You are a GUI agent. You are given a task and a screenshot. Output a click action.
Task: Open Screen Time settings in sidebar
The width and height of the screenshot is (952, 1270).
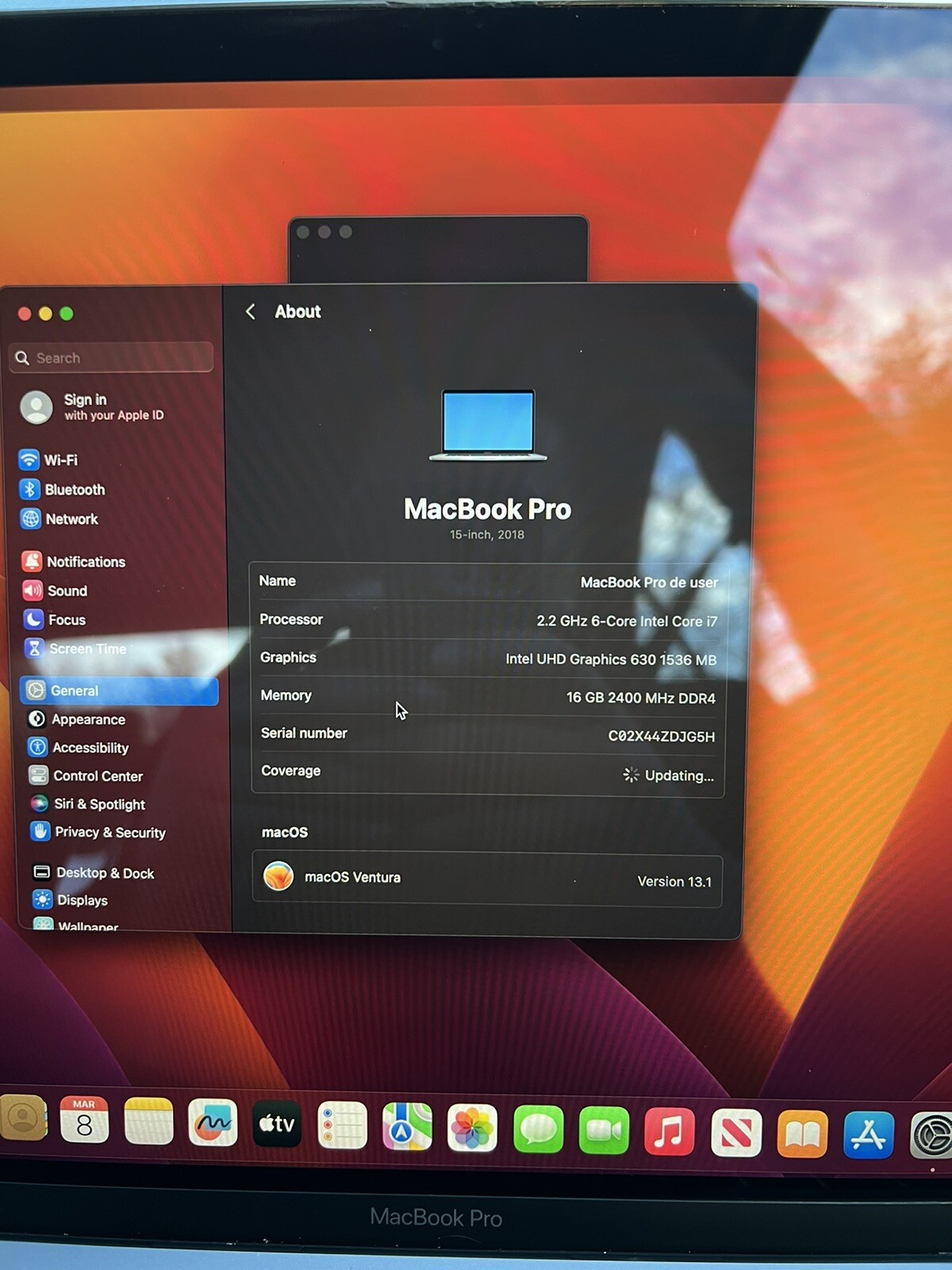click(x=75, y=648)
